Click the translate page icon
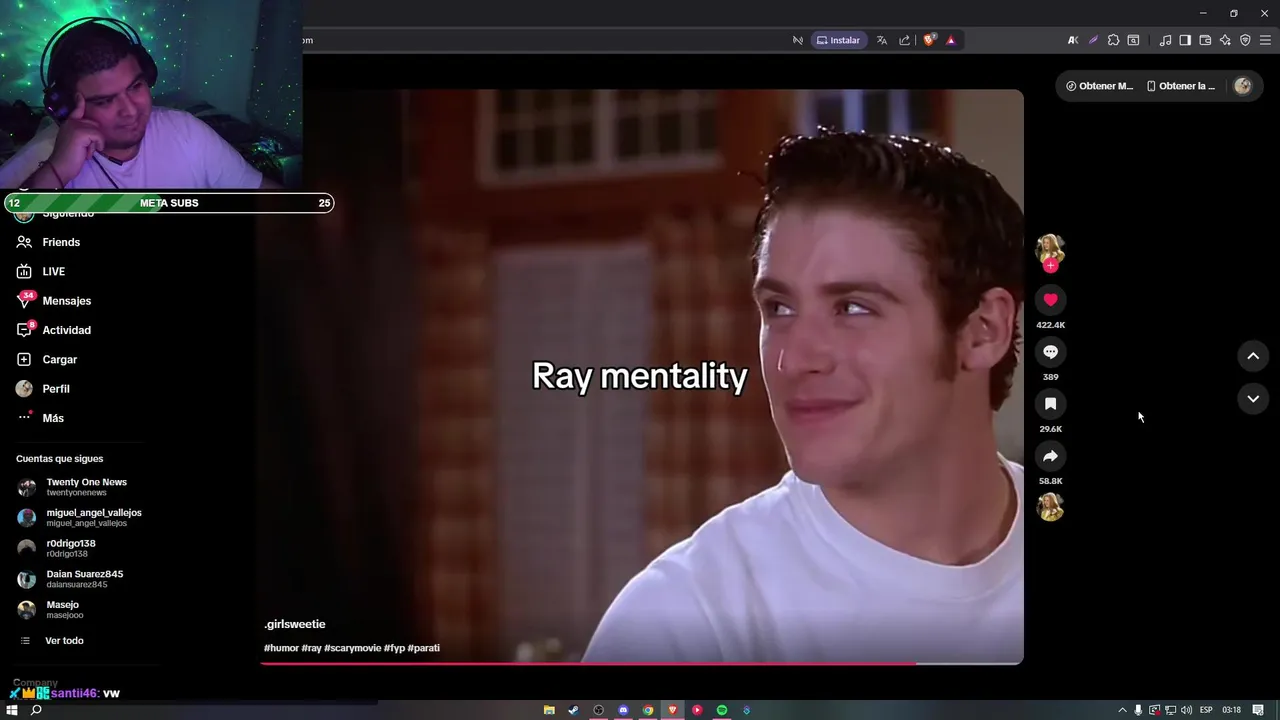The image size is (1280, 720). [882, 40]
